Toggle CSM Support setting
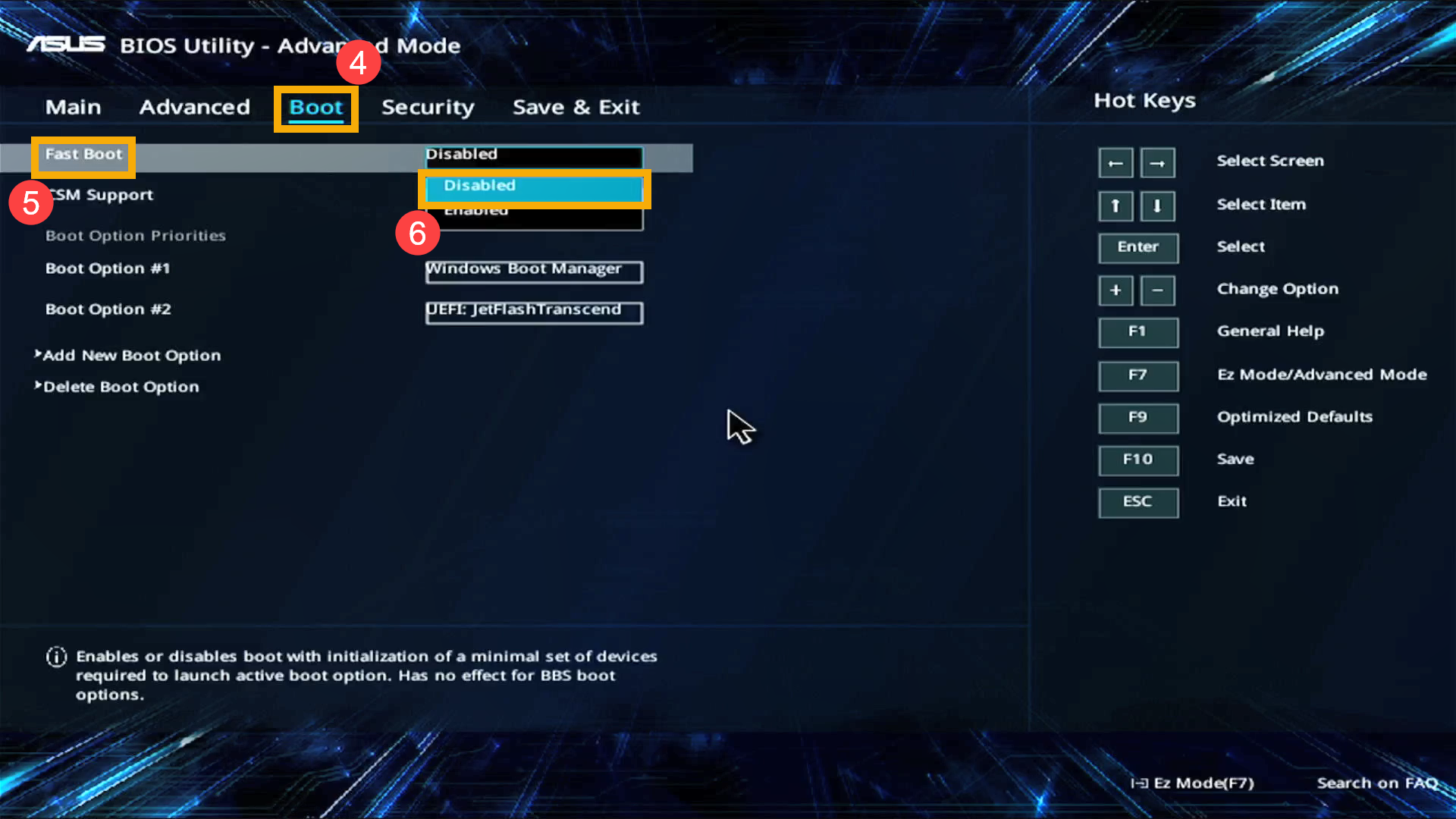1456x819 pixels. point(99,194)
